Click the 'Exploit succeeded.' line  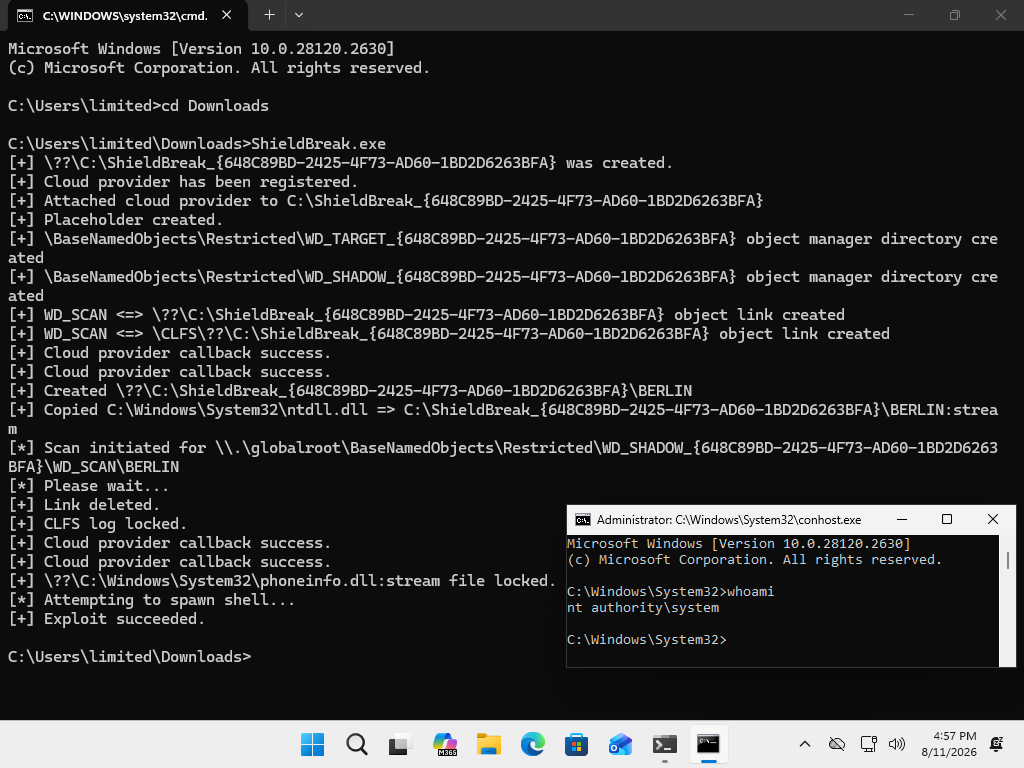(106, 618)
